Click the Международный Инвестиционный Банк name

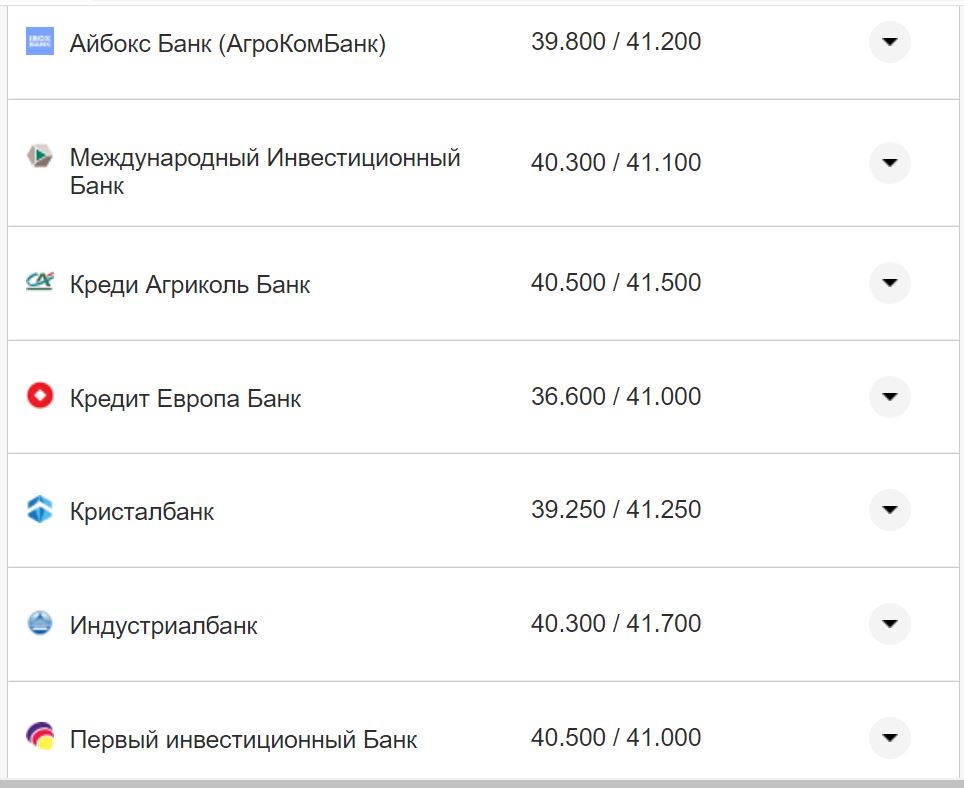pyautogui.click(x=265, y=162)
